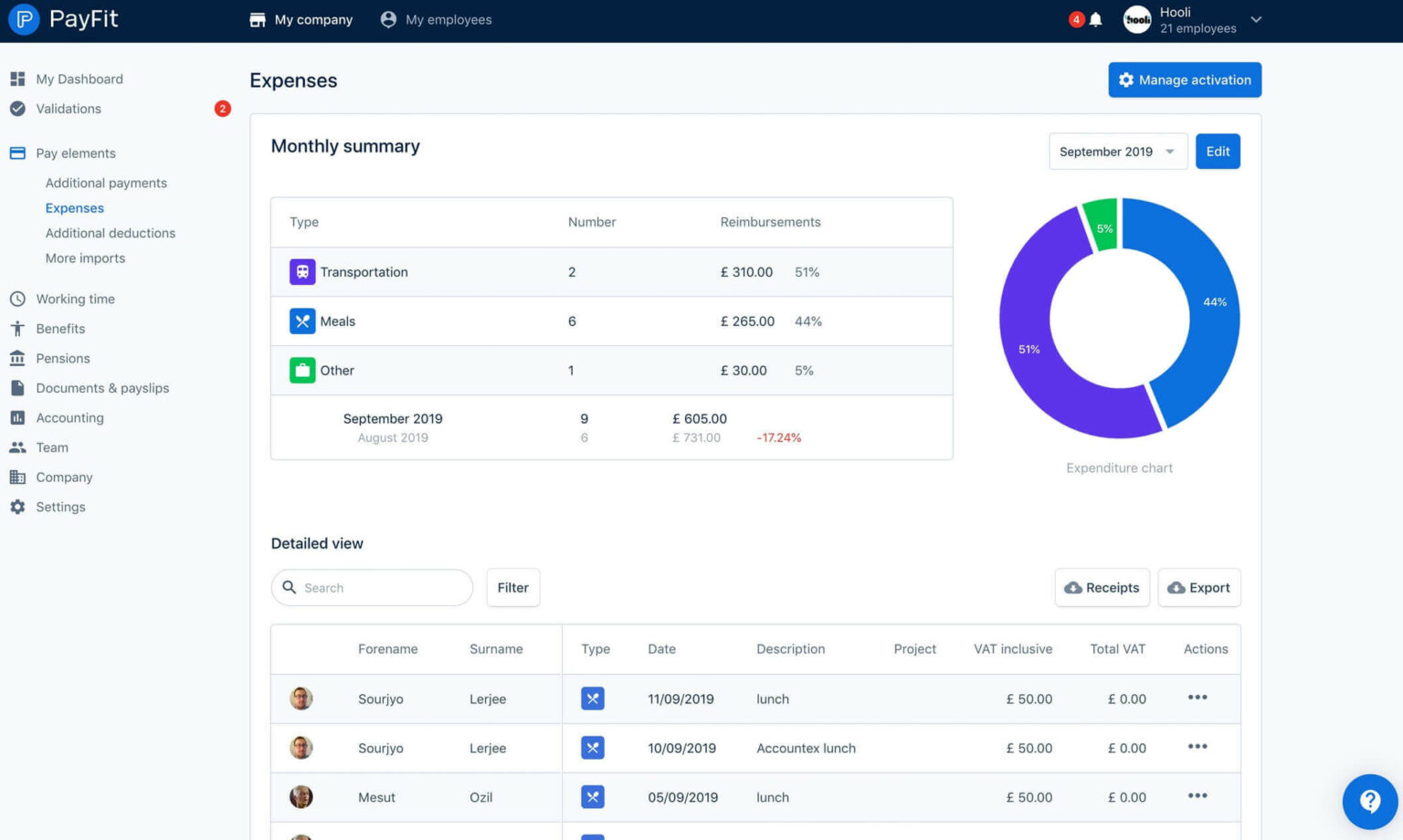Viewport: 1403px width, 840px height.
Task: Click the meal type icon on Mesut's expense
Action: click(x=593, y=796)
